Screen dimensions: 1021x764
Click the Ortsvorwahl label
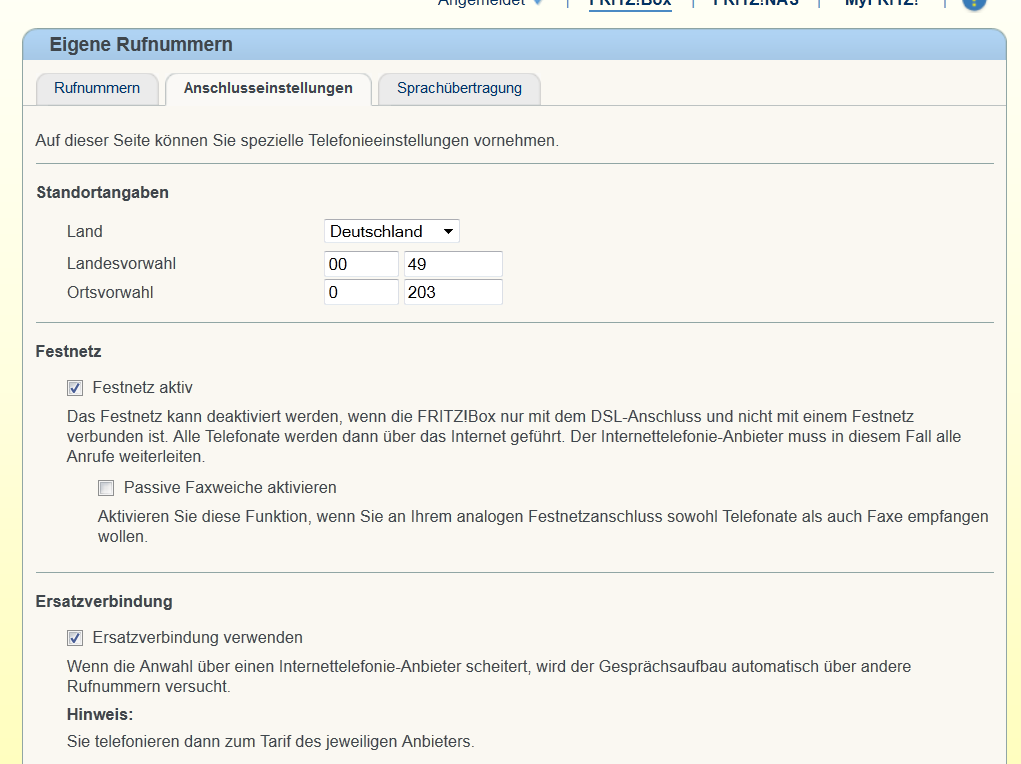point(110,292)
